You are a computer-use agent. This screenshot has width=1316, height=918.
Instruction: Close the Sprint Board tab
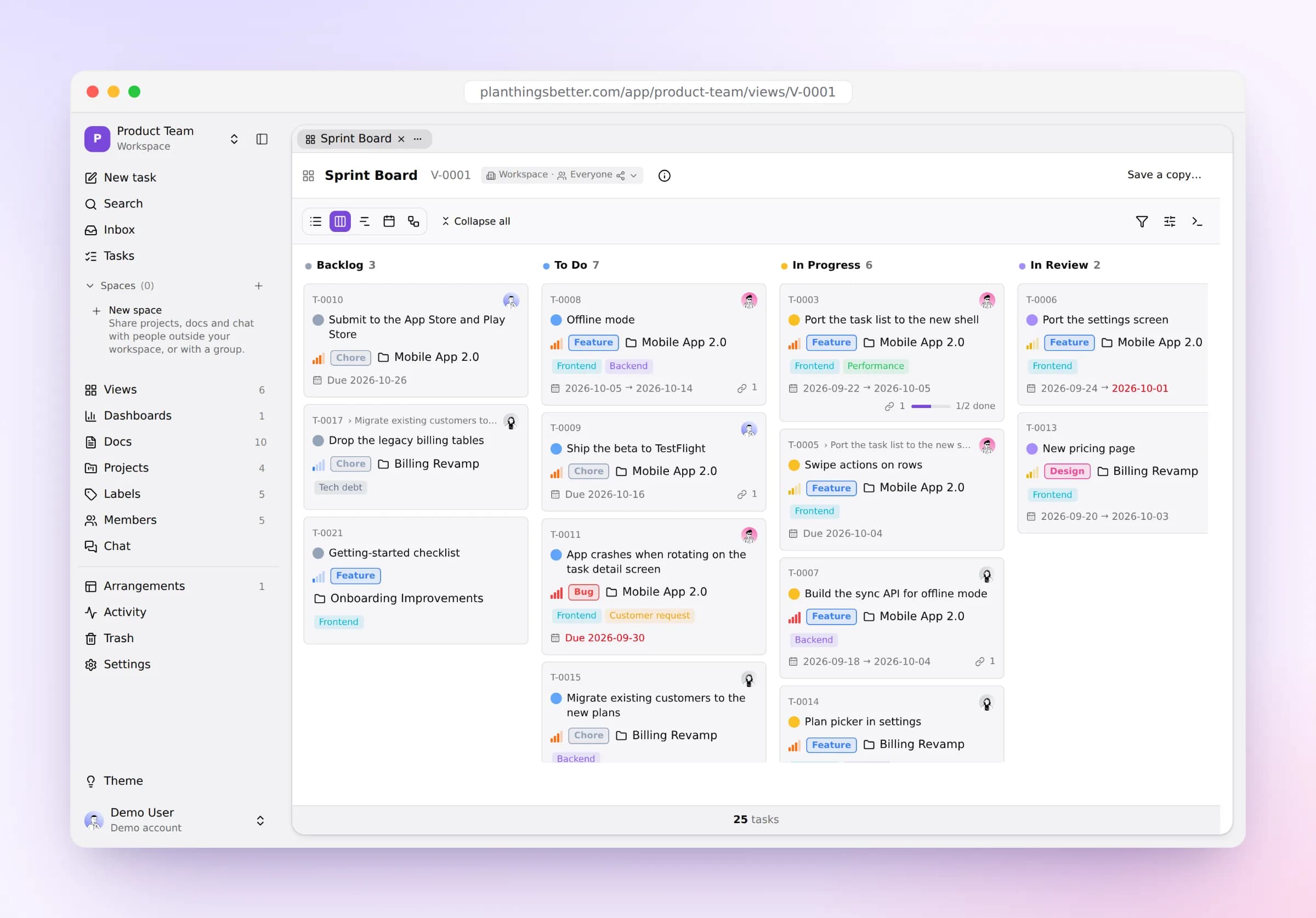click(x=401, y=139)
